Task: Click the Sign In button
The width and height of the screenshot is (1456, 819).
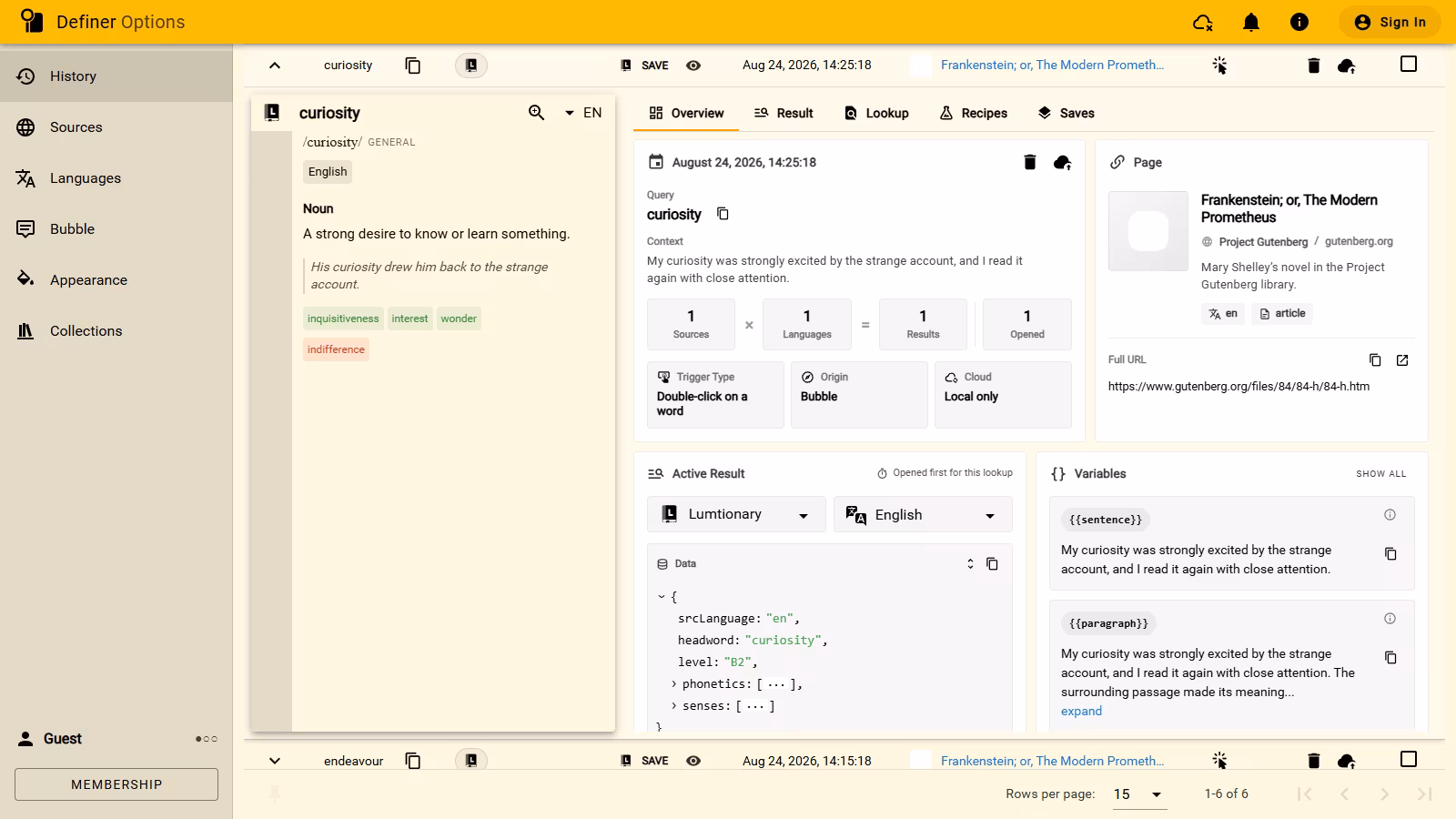Action: click(1390, 22)
